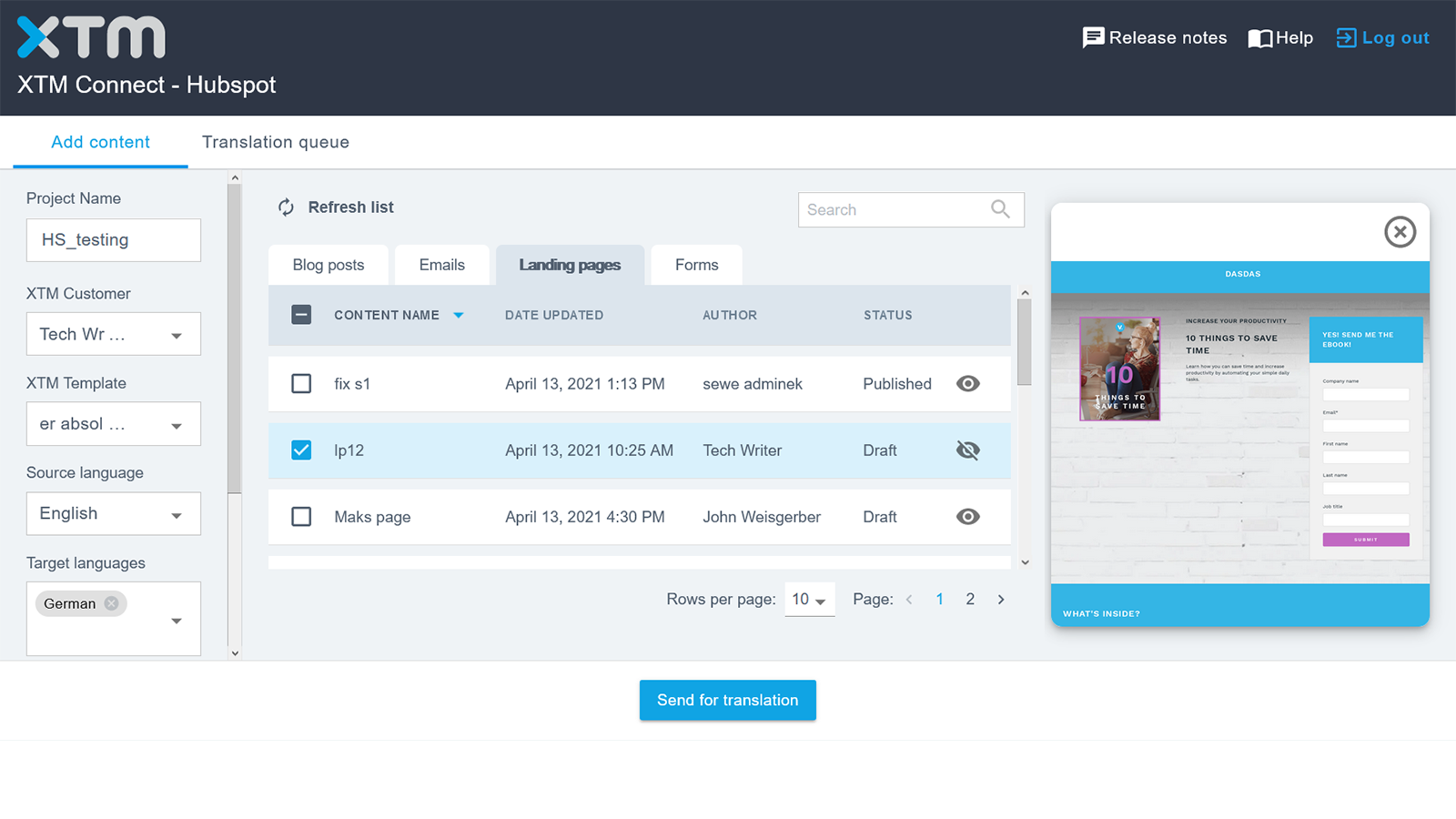Expand the Source language dropdown
The image size is (1456, 819).
(114, 514)
